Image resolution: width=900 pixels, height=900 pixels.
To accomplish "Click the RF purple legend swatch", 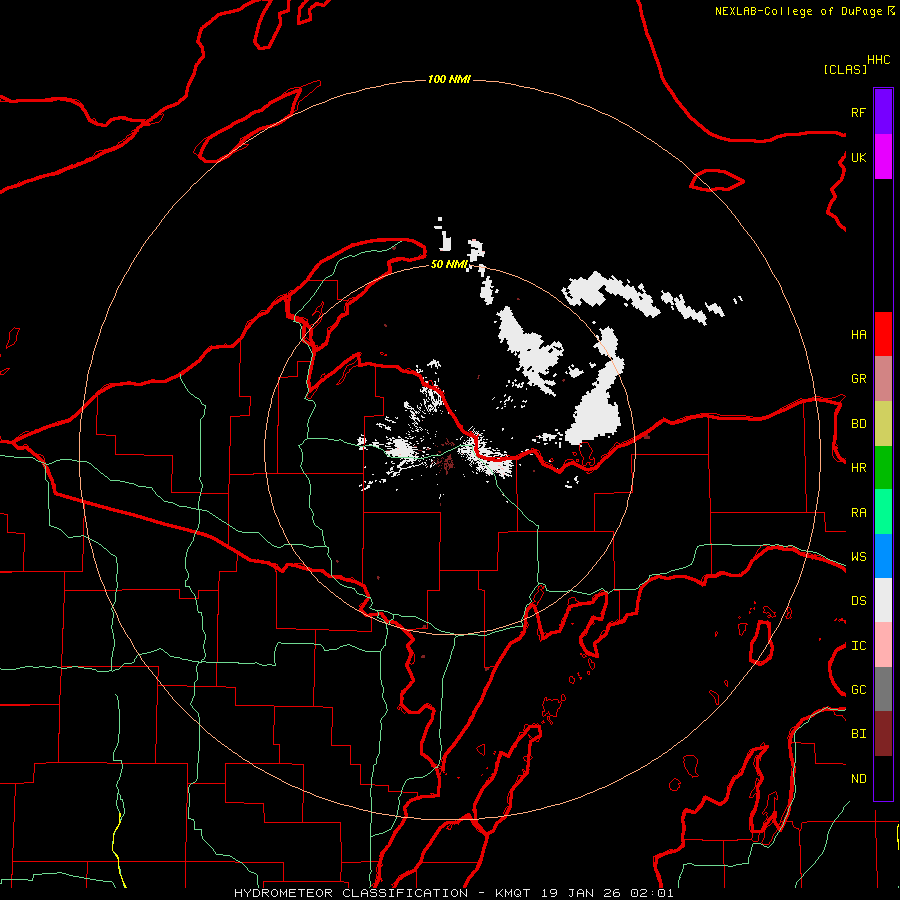I will (883, 112).
